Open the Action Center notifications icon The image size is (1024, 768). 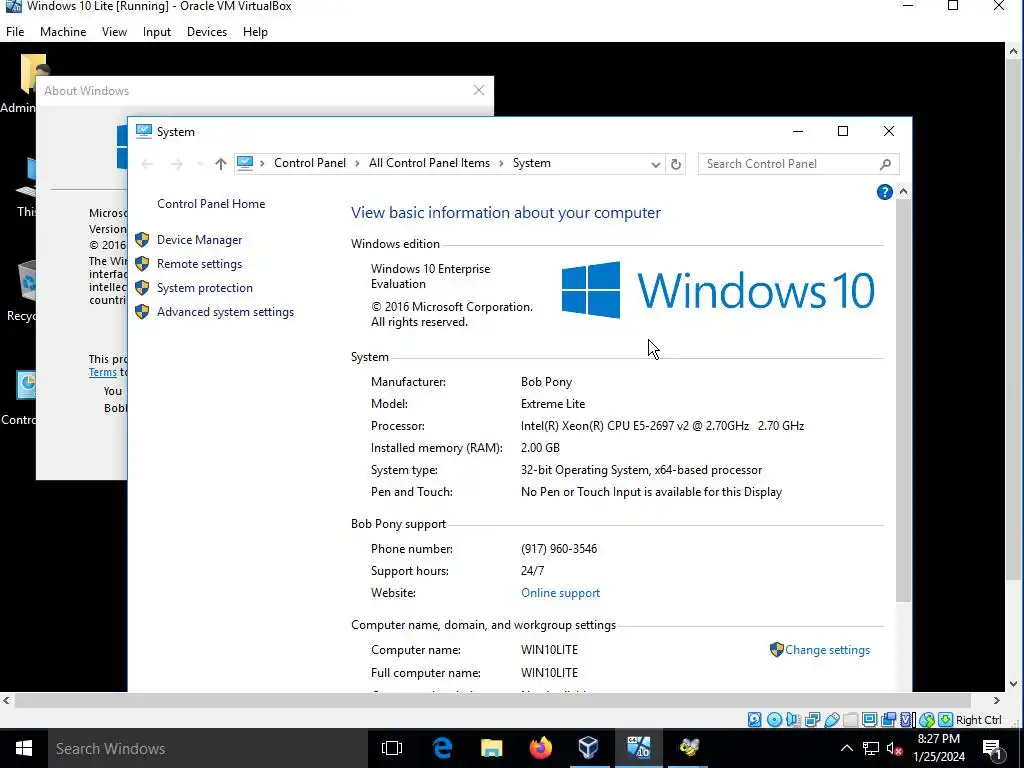992,749
